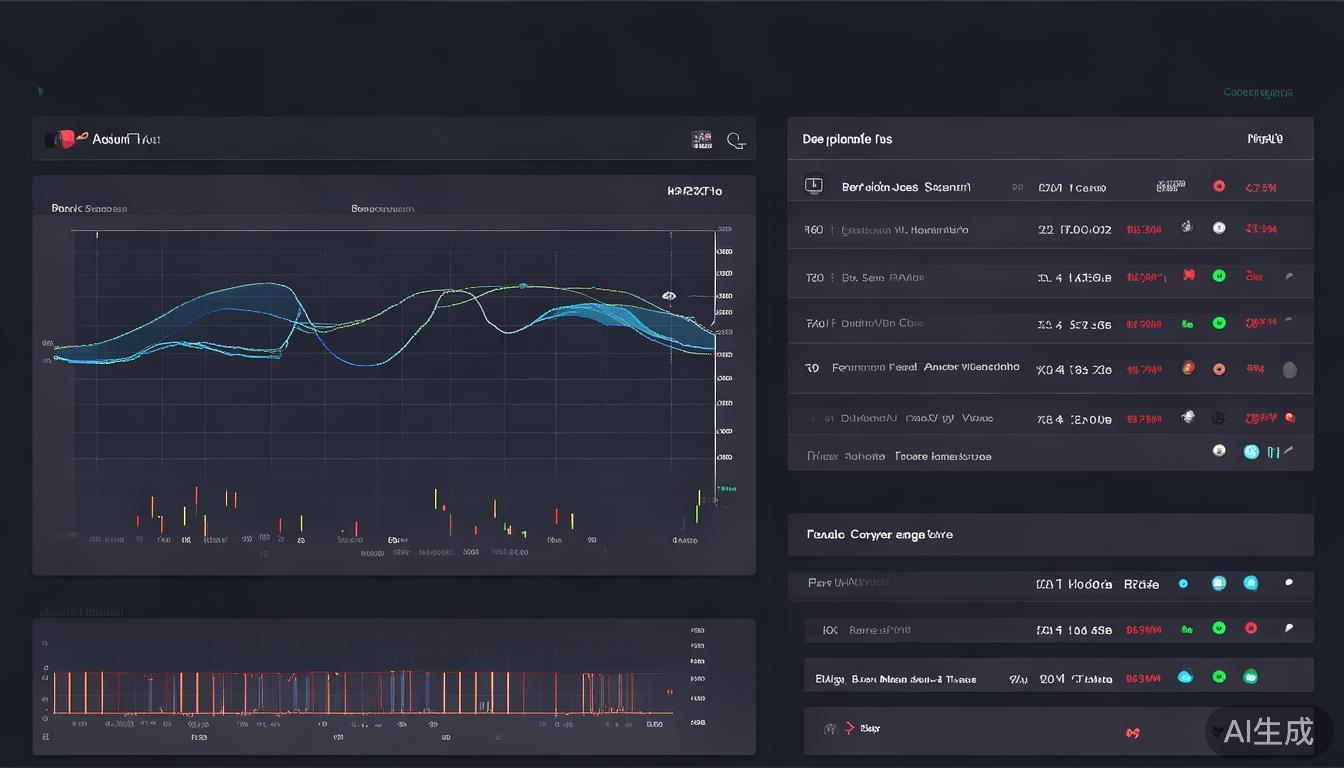Click the label at the right of the upper table header
The height and width of the screenshot is (768, 1344).
point(1265,139)
